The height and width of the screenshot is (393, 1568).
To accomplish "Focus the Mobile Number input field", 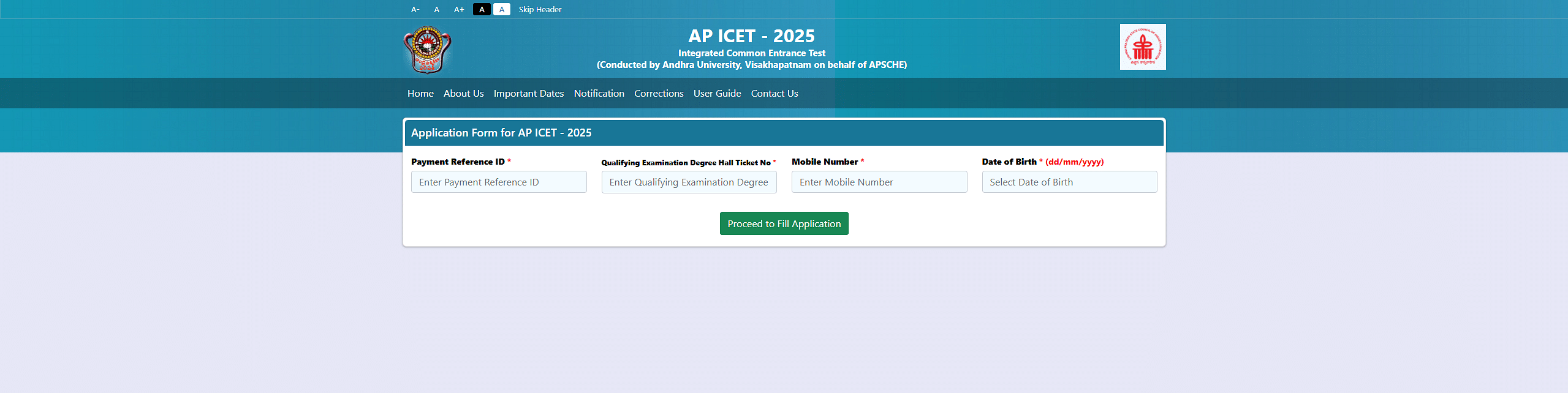I will click(x=879, y=182).
